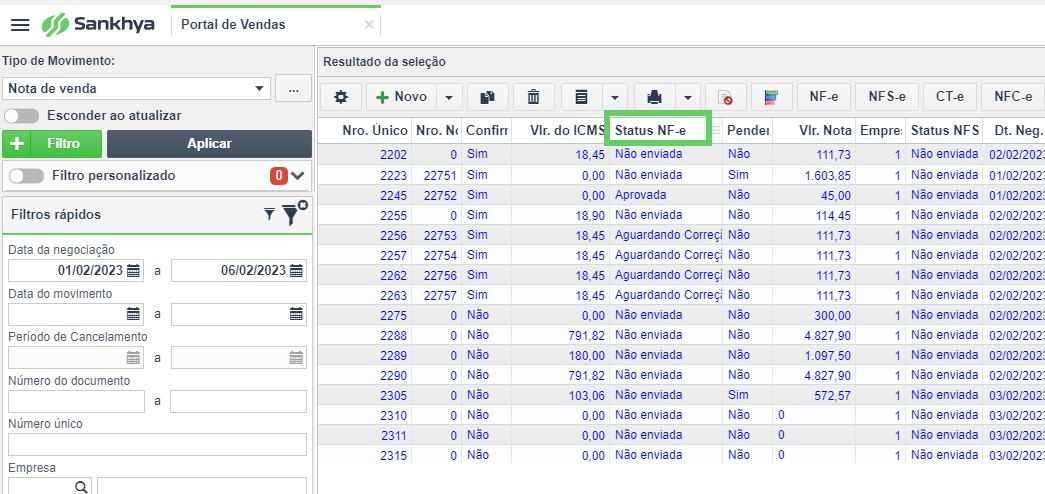This screenshot has width=1045, height=494.
Task: Click the Sankhya logo
Action: click(x=97, y=25)
